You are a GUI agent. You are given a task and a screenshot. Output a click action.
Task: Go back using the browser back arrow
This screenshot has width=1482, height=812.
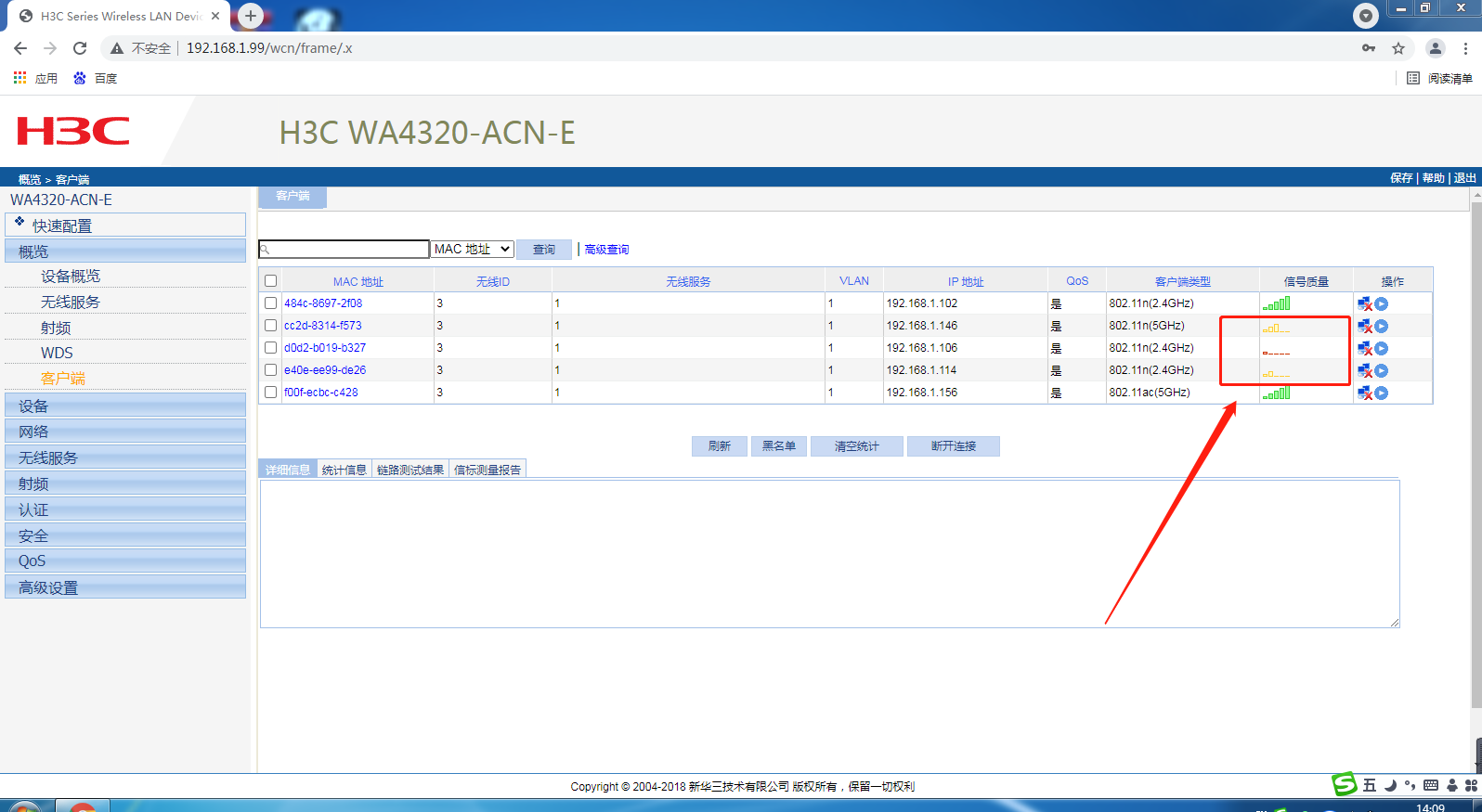[x=20, y=48]
